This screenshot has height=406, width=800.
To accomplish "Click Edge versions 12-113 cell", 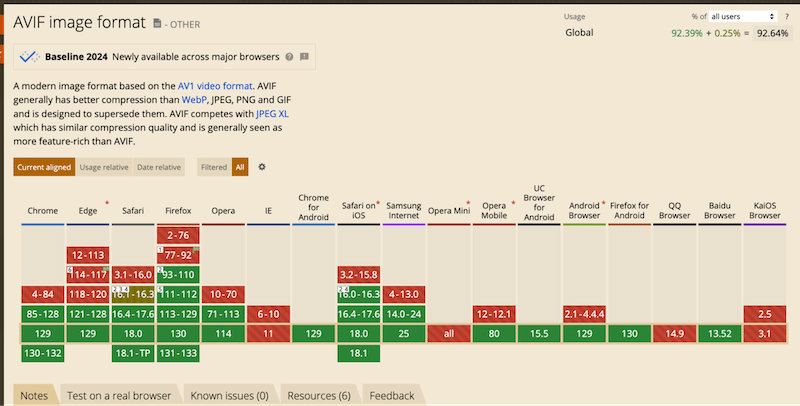I will click(88, 255).
